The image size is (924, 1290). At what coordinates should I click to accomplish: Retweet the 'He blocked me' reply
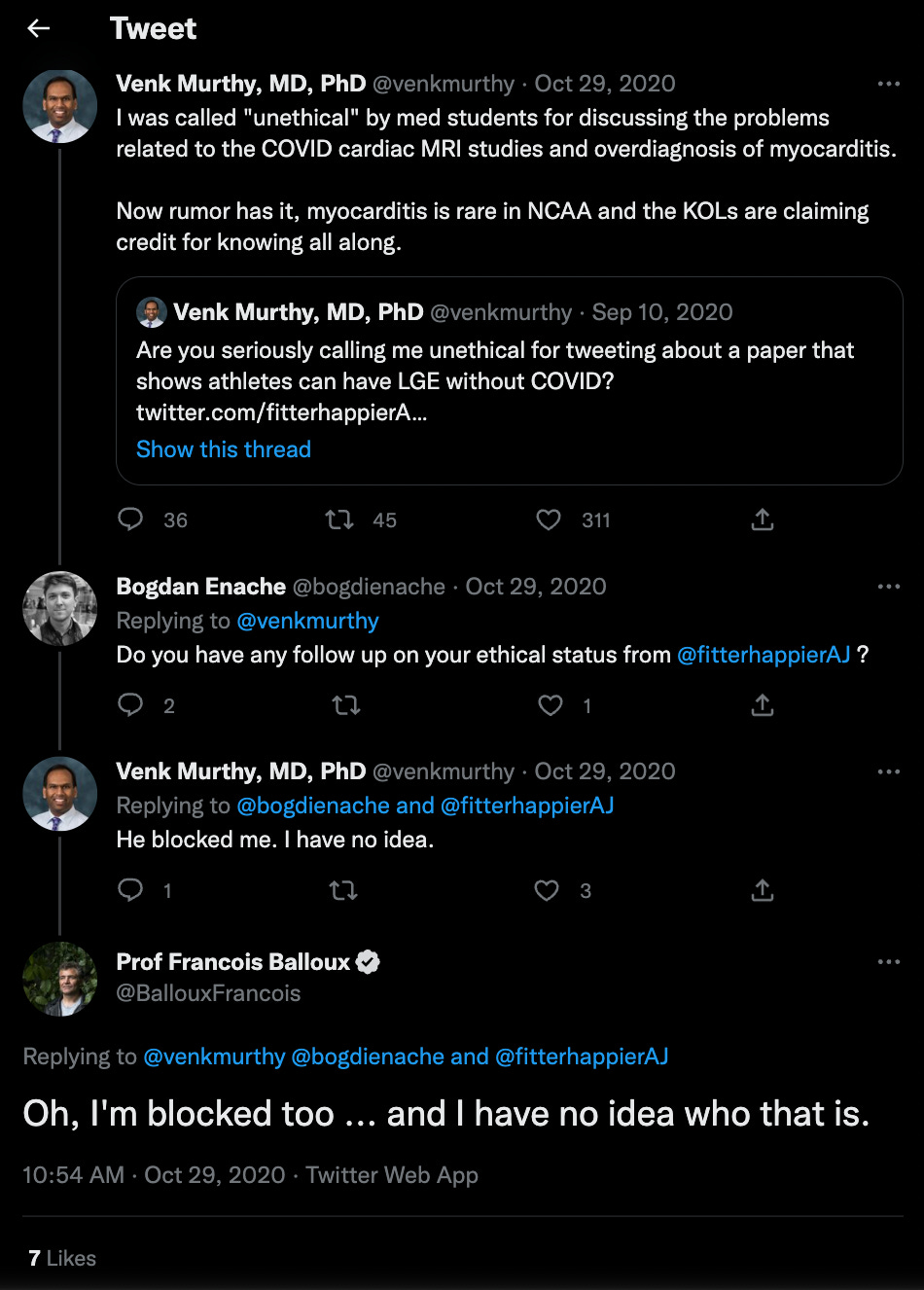point(343,890)
